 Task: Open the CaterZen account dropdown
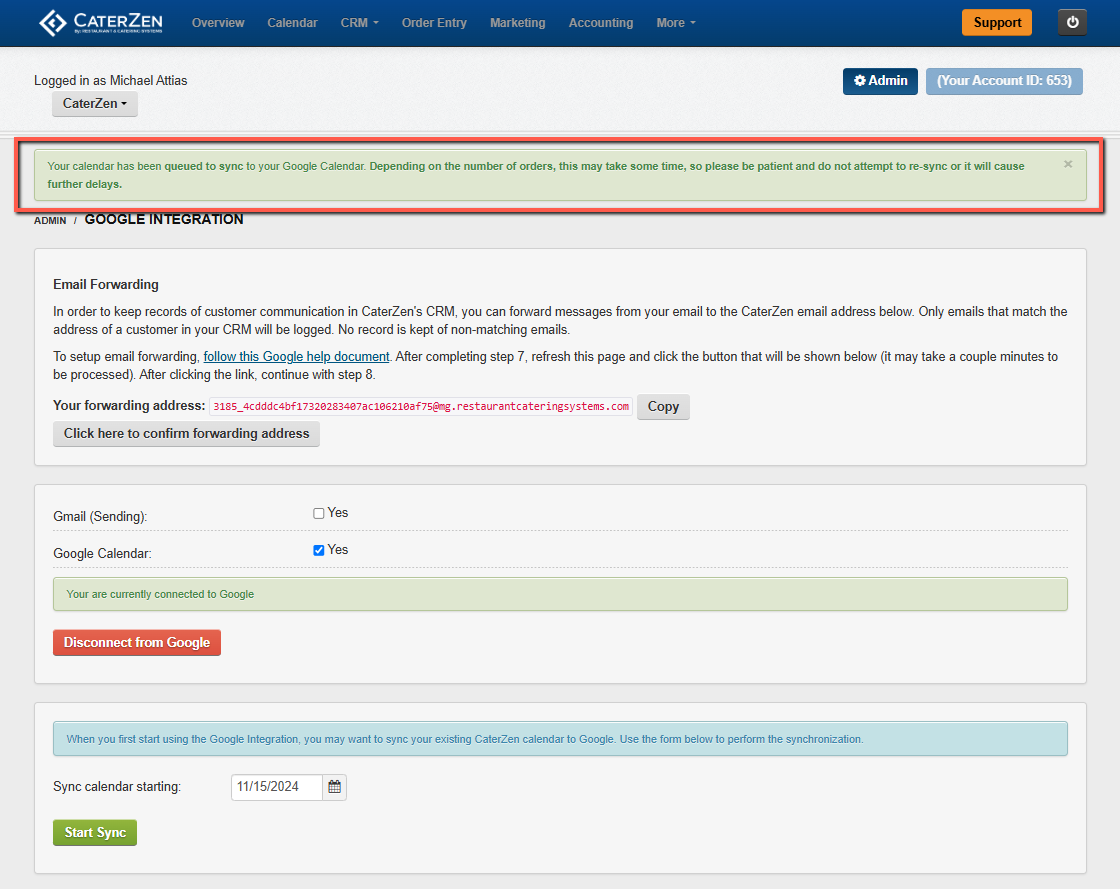pyautogui.click(x=95, y=104)
